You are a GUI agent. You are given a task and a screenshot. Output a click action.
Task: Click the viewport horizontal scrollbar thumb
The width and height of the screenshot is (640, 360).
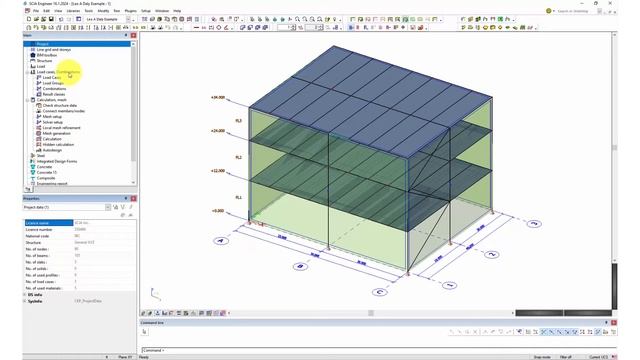[371, 313]
